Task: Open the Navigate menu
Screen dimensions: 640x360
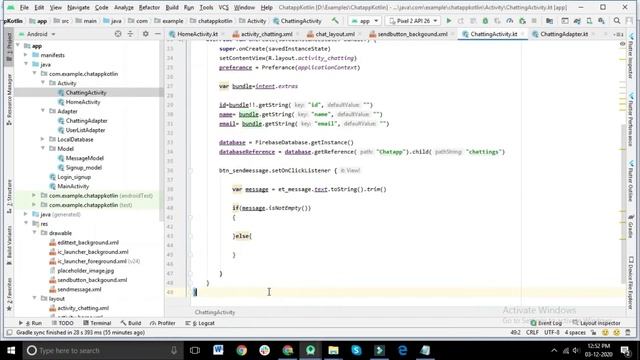Action: 78,7
